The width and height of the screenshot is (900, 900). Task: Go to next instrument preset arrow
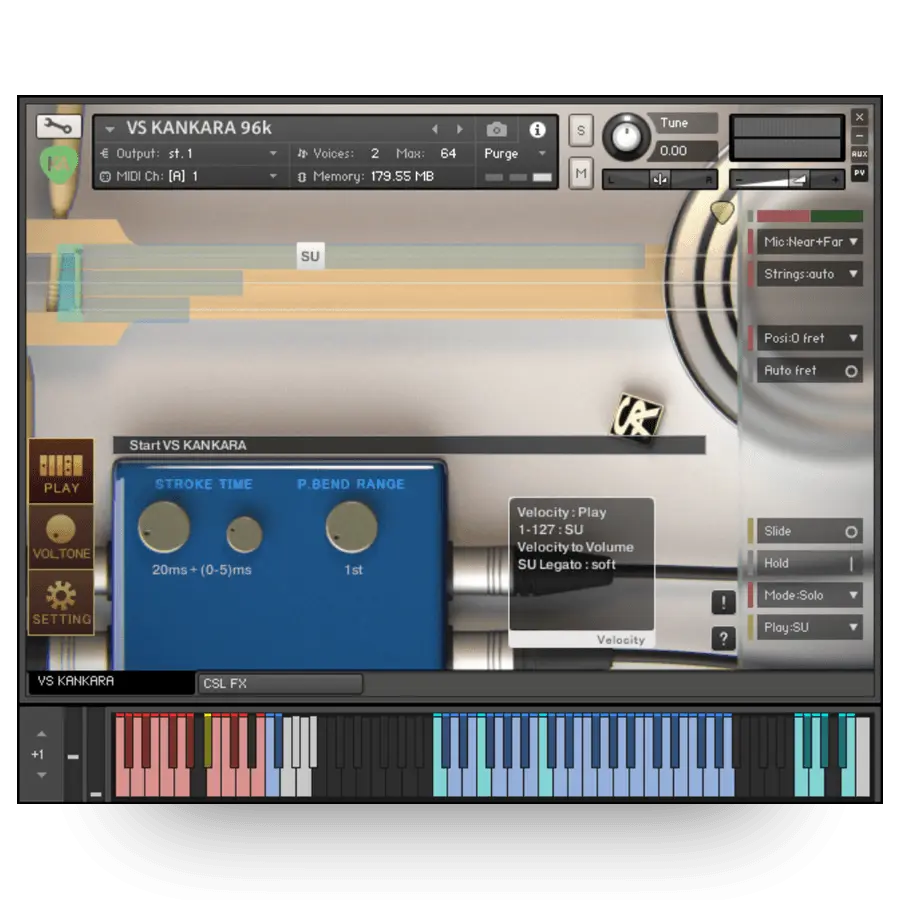pyautogui.click(x=460, y=130)
